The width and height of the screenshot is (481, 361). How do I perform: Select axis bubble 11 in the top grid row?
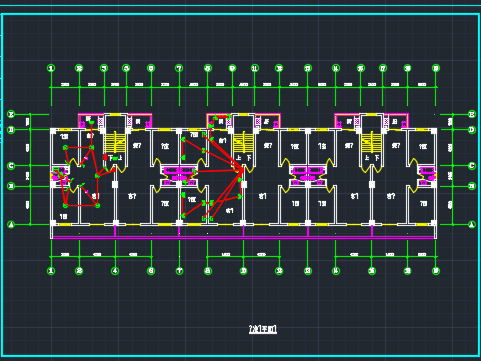pos(255,68)
